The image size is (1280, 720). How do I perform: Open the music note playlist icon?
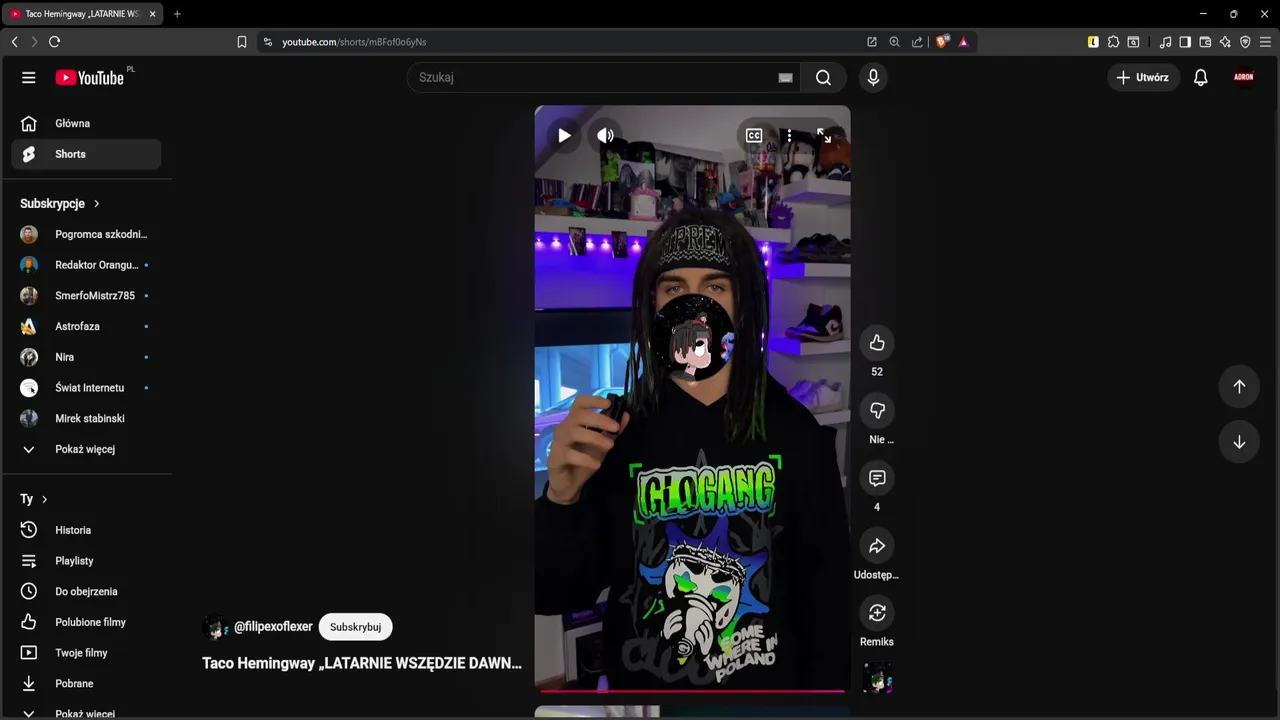pos(1165,42)
